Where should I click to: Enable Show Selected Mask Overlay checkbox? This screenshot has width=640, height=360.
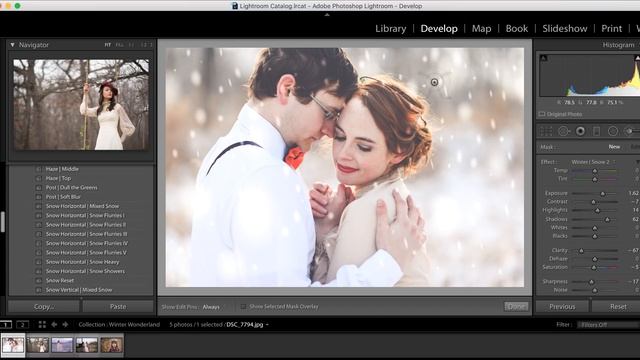coord(243,307)
